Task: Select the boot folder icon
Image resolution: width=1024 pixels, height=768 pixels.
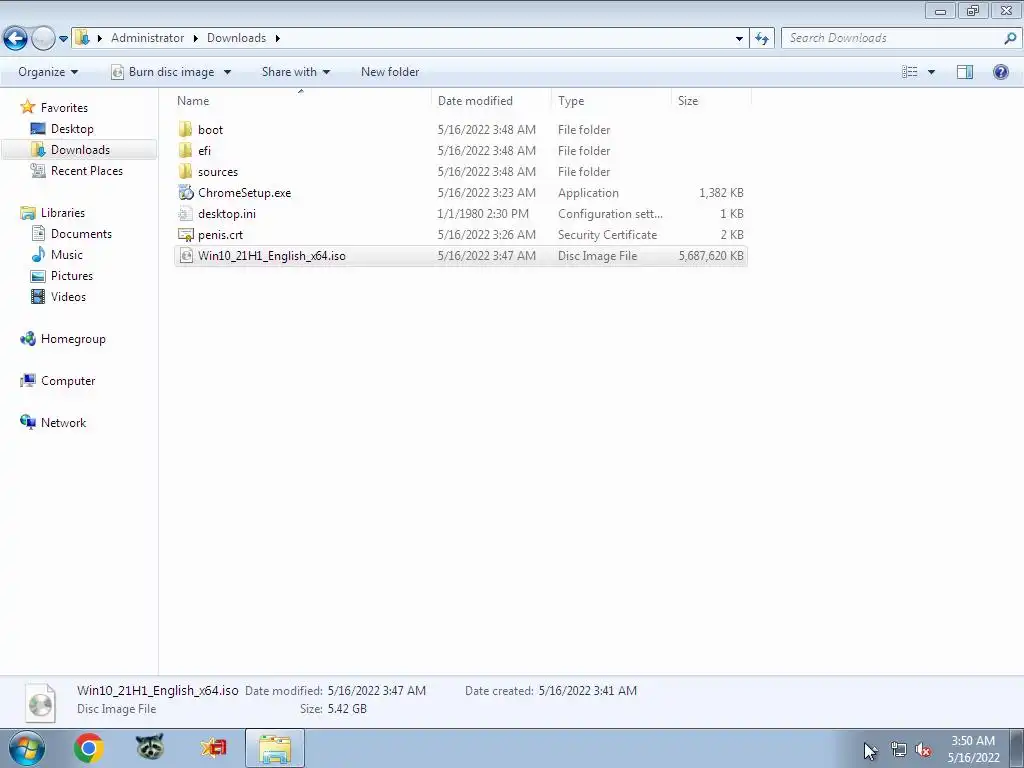Action: [185, 129]
